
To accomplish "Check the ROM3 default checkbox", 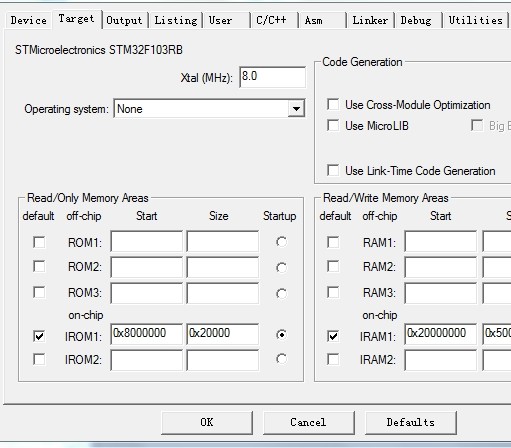I will point(39,292).
